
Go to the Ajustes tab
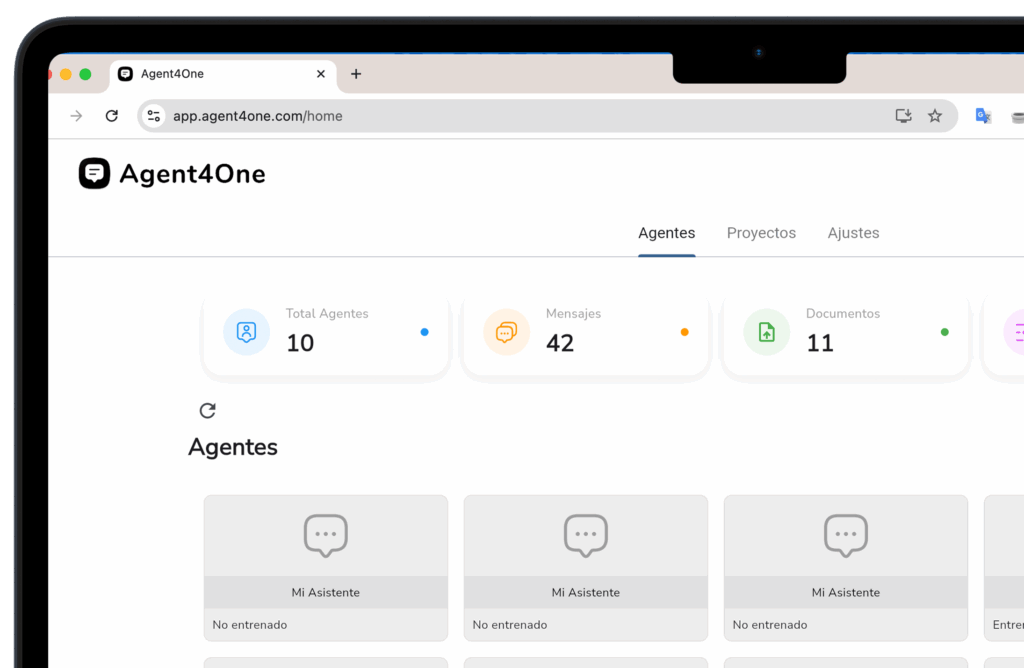[x=854, y=233]
